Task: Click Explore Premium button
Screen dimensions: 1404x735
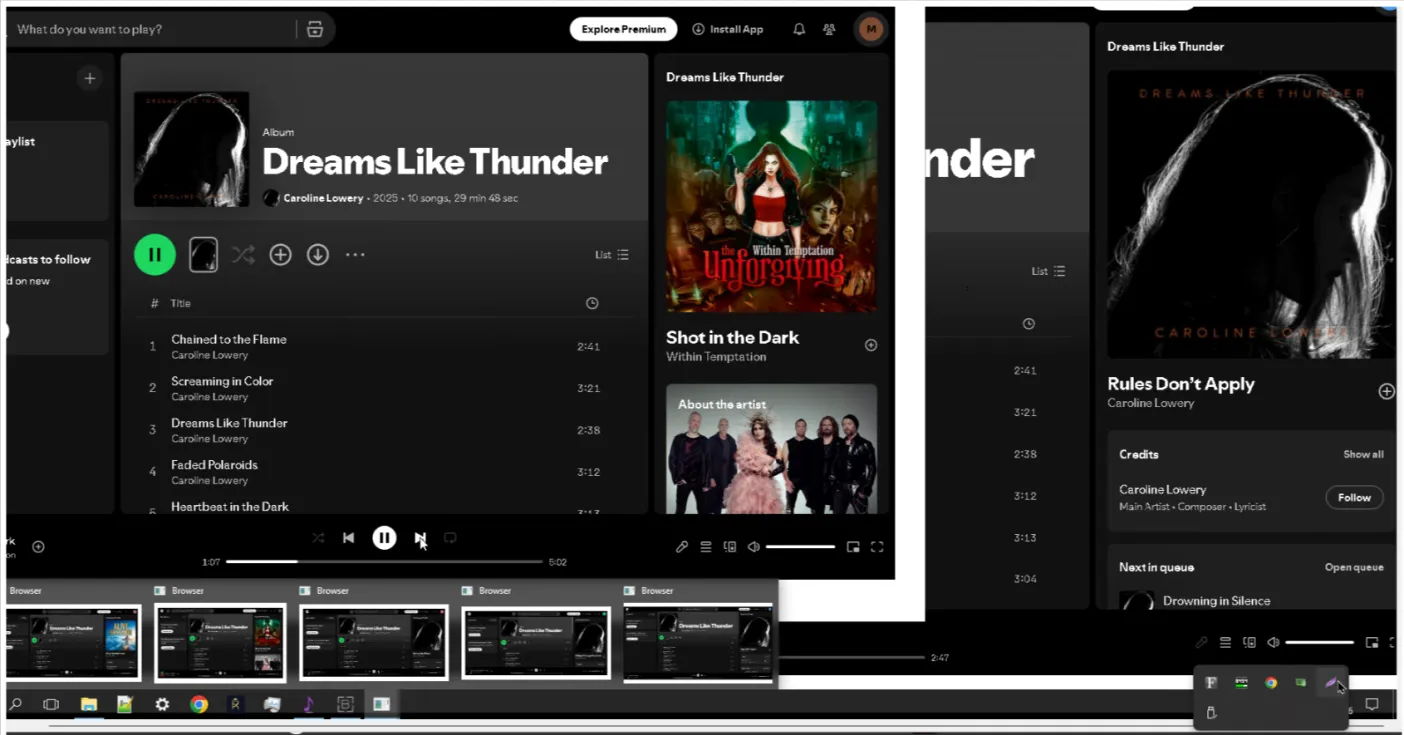Action: click(x=623, y=29)
